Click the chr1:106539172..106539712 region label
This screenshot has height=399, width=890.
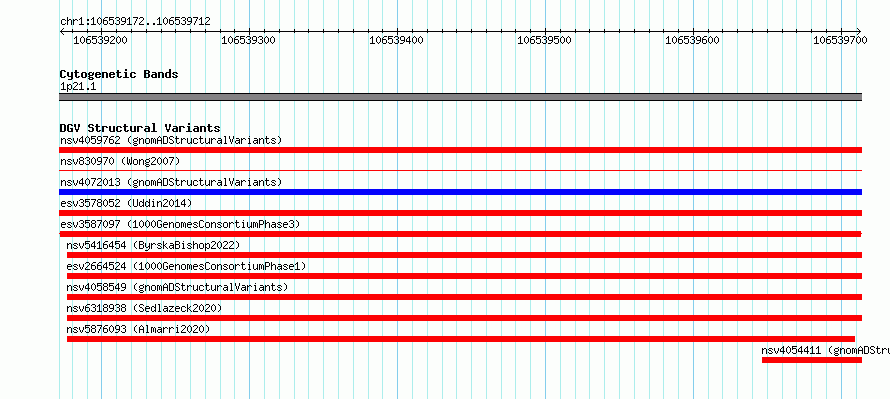(x=135, y=22)
